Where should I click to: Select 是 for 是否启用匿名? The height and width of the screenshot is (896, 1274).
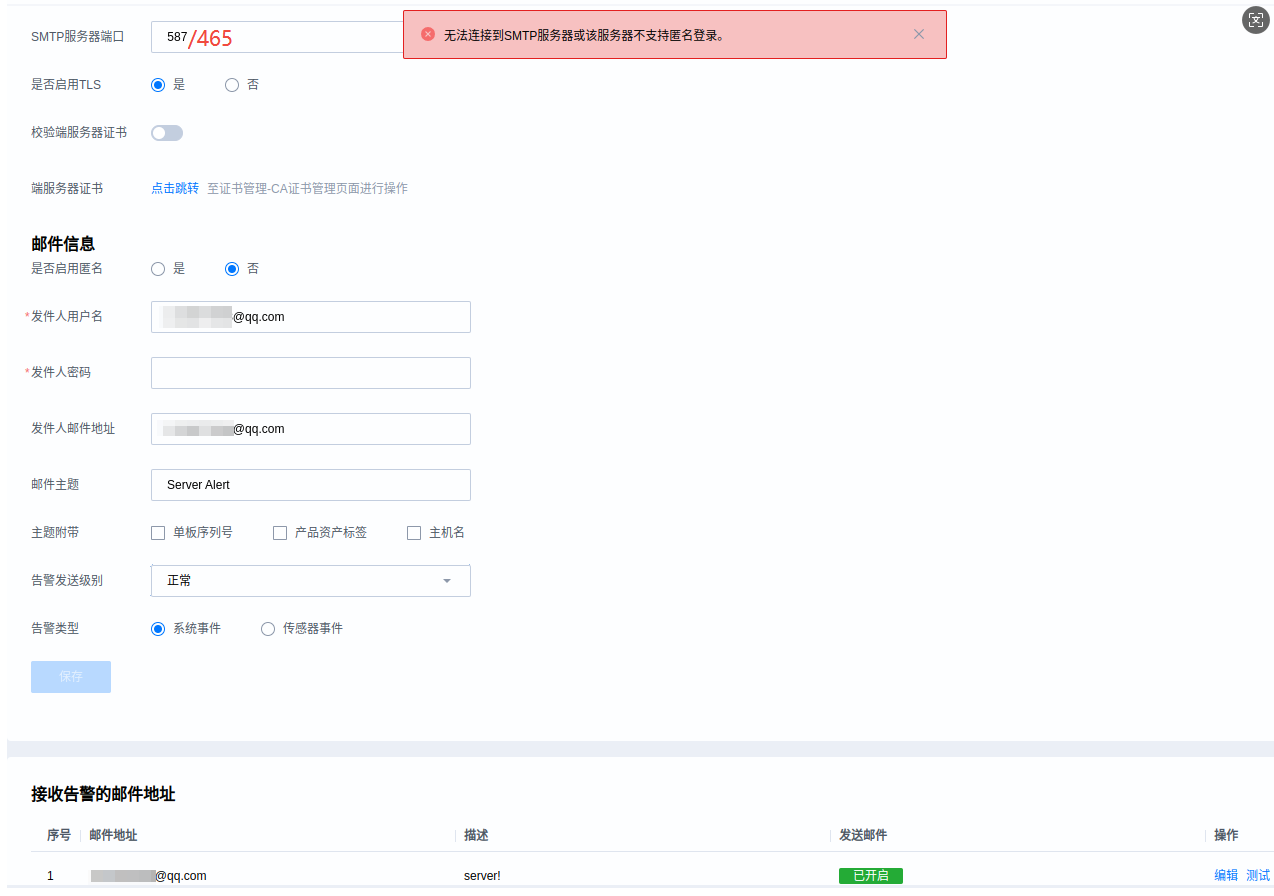158,269
